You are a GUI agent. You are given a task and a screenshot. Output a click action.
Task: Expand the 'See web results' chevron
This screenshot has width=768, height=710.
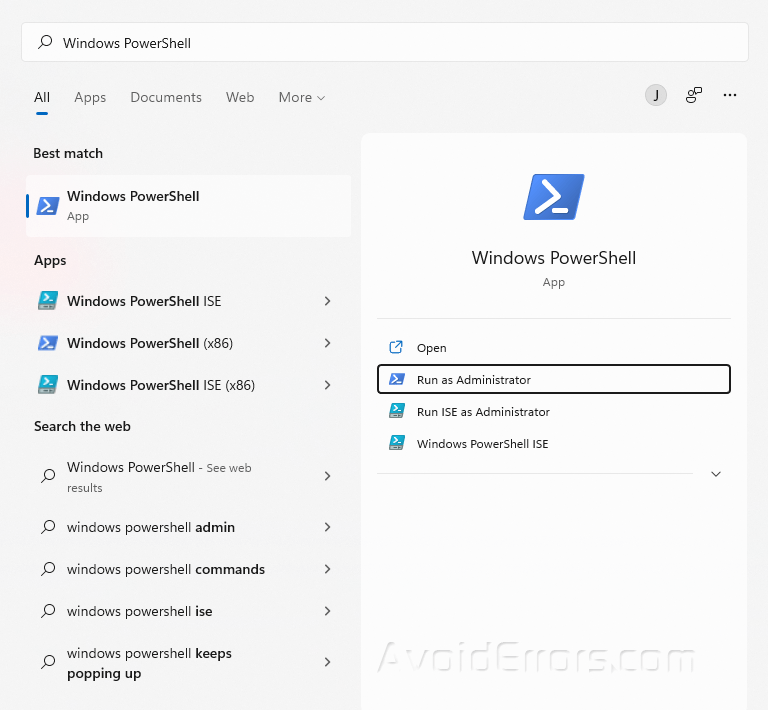(328, 475)
